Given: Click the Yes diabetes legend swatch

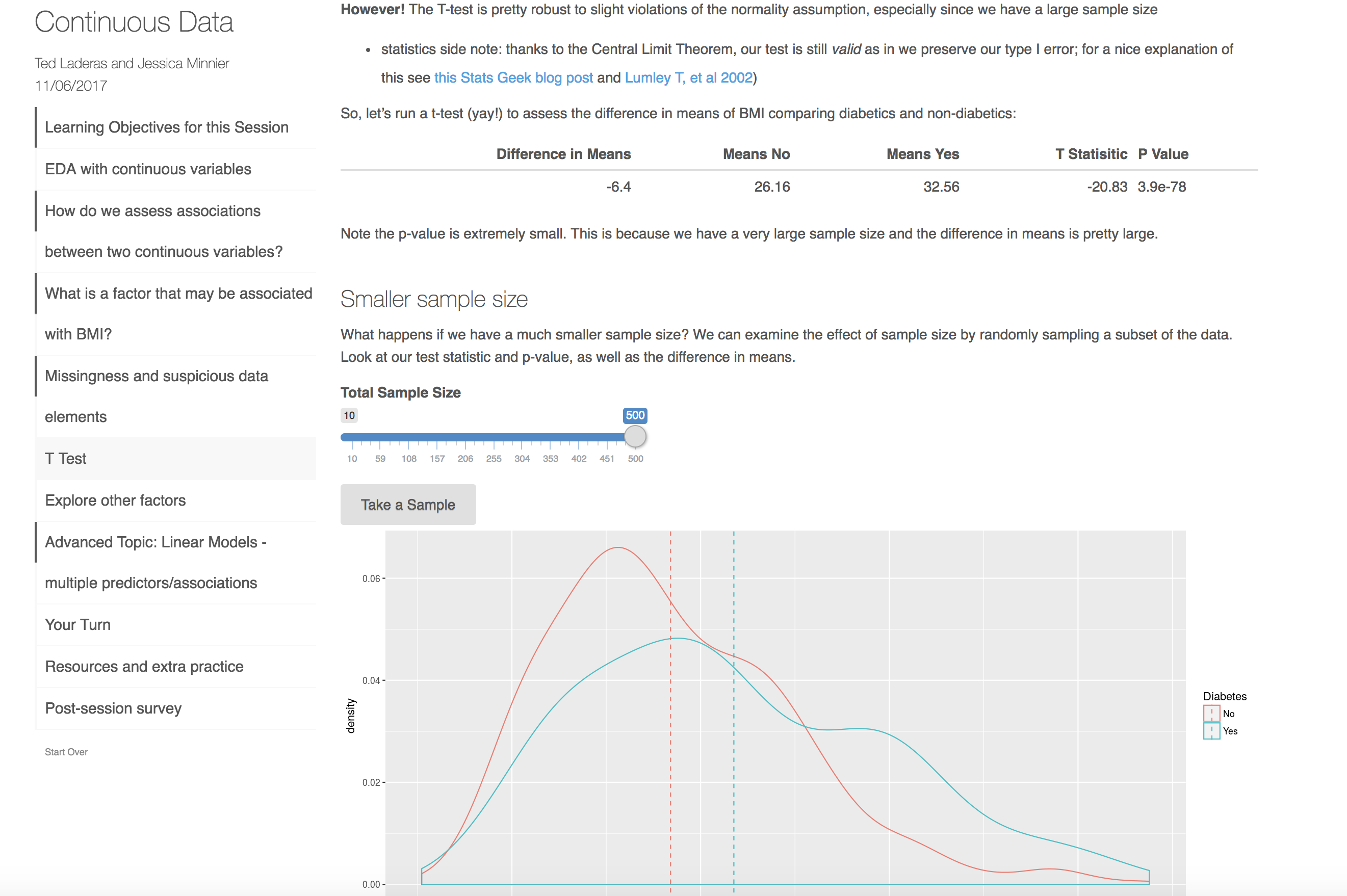Looking at the screenshot, I should click(x=1211, y=731).
